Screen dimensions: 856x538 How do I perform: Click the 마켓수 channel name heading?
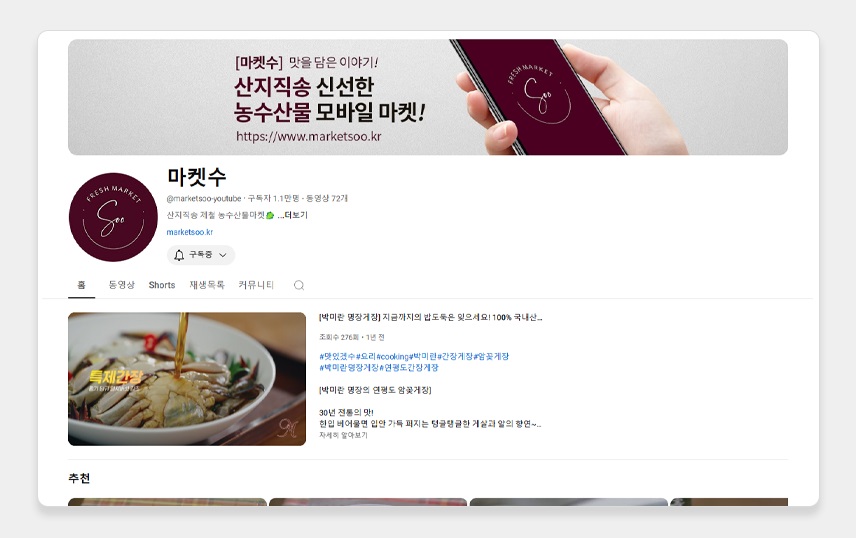(197, 177)
